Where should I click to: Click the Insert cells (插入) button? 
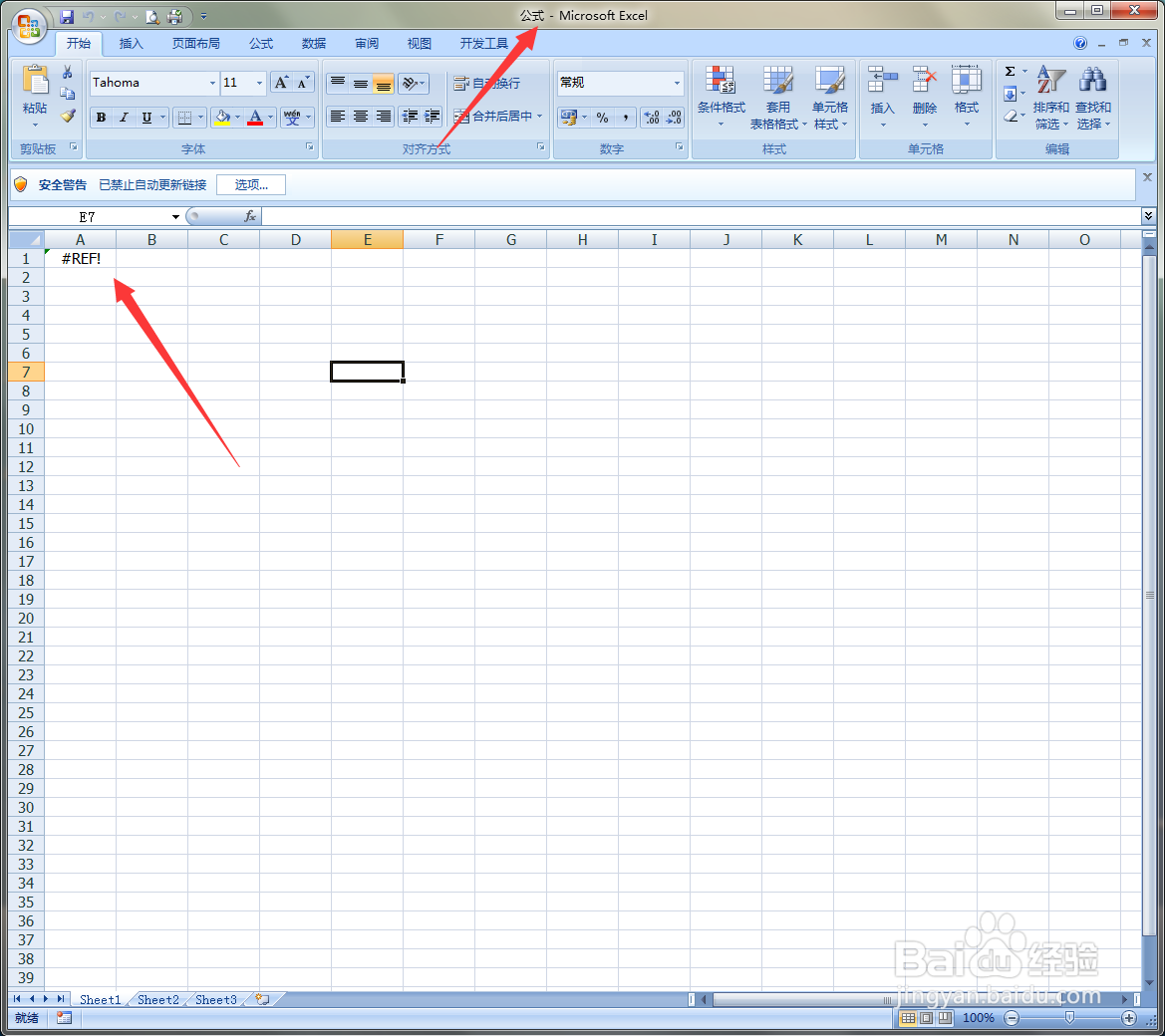(882, 97)
